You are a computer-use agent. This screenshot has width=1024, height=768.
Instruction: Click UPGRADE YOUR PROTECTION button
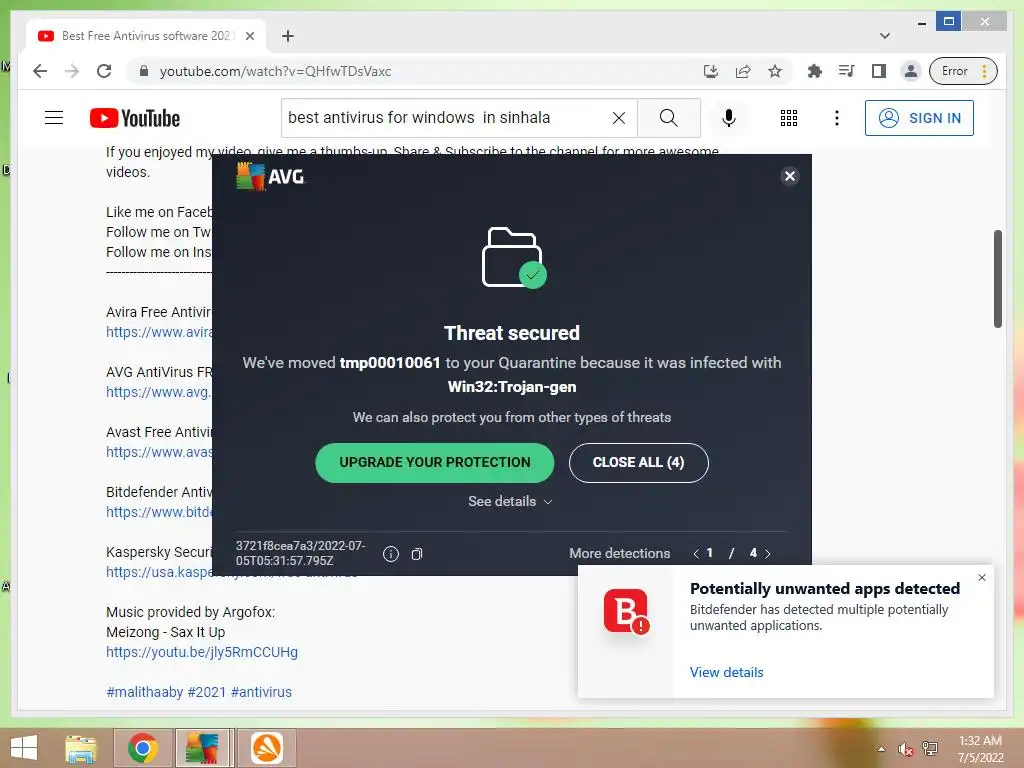tap(434, 462)
